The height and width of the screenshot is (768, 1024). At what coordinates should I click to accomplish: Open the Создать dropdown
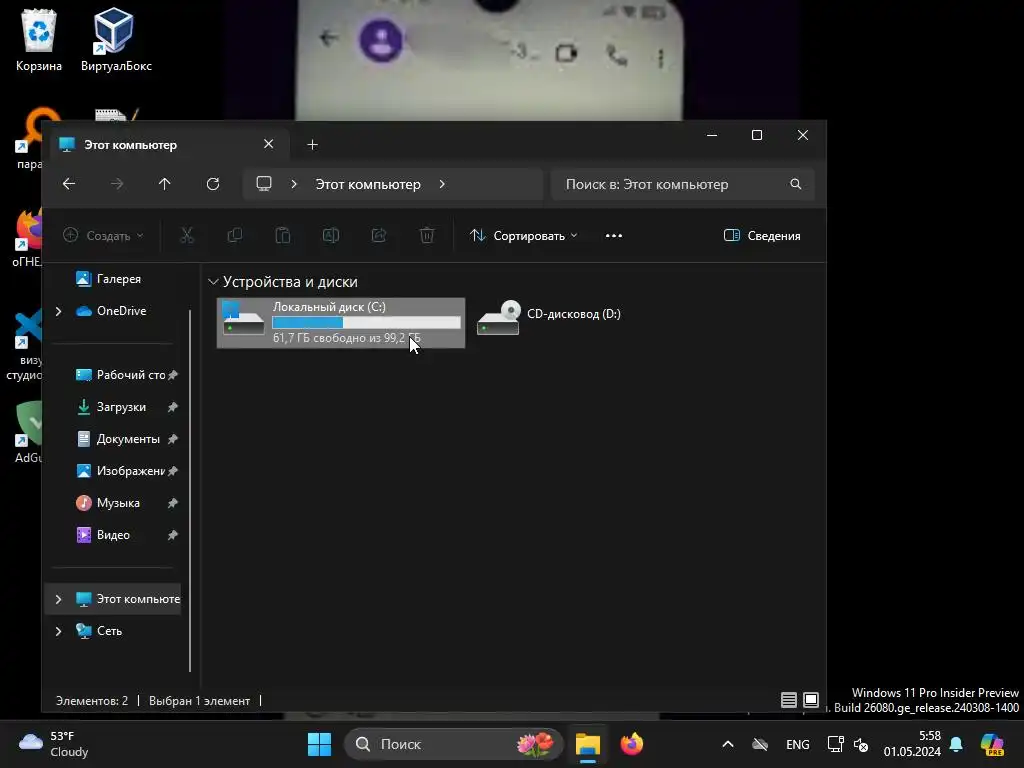[103, 236]
